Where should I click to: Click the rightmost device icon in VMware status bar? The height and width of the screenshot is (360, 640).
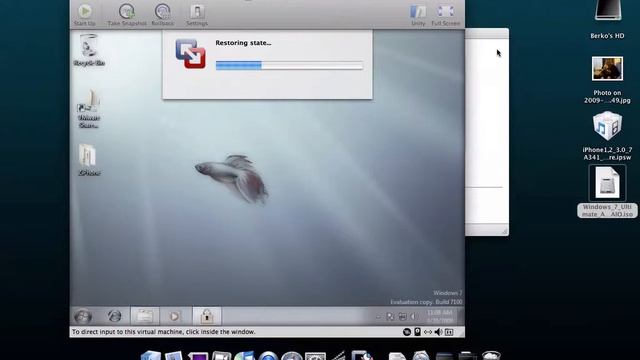(x=449, y=332)
